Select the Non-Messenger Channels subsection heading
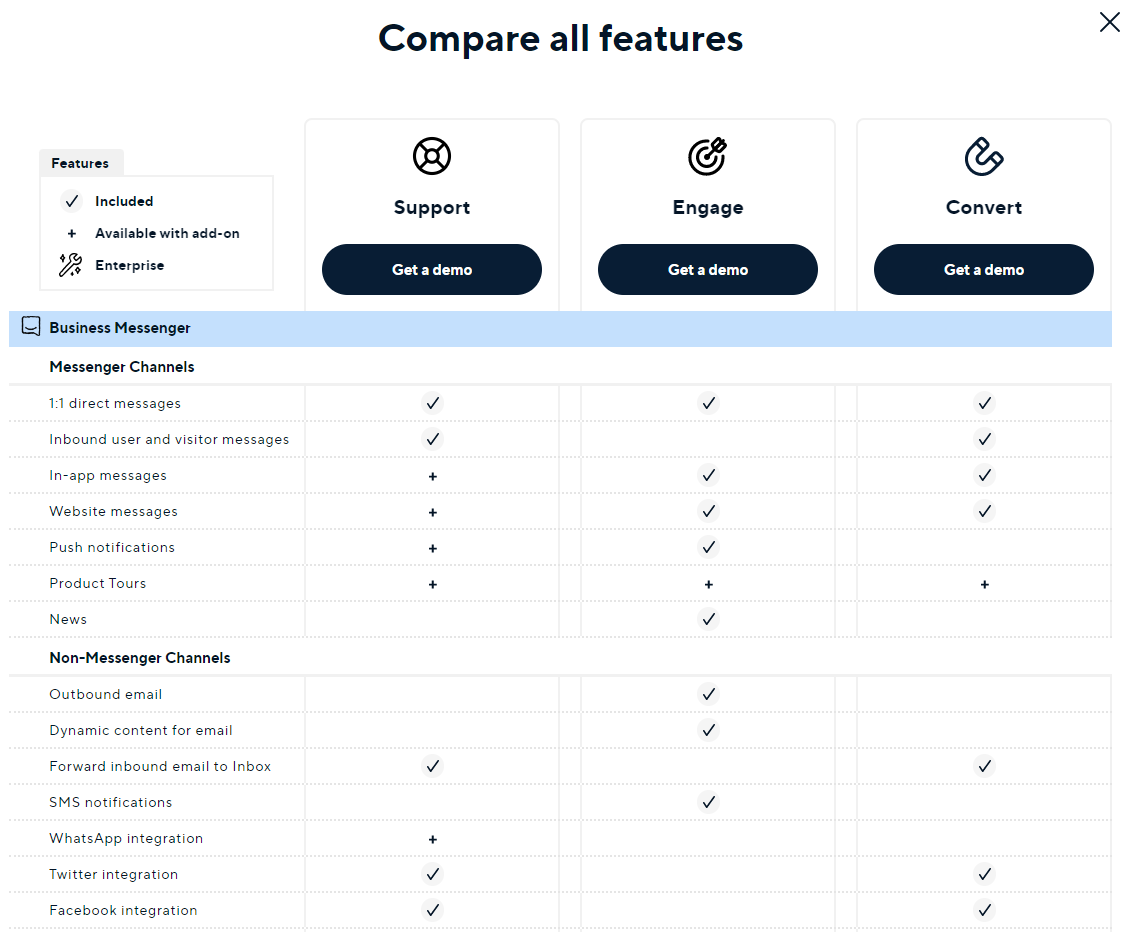This screenshot has height=932, width=1140. point(140,657)
